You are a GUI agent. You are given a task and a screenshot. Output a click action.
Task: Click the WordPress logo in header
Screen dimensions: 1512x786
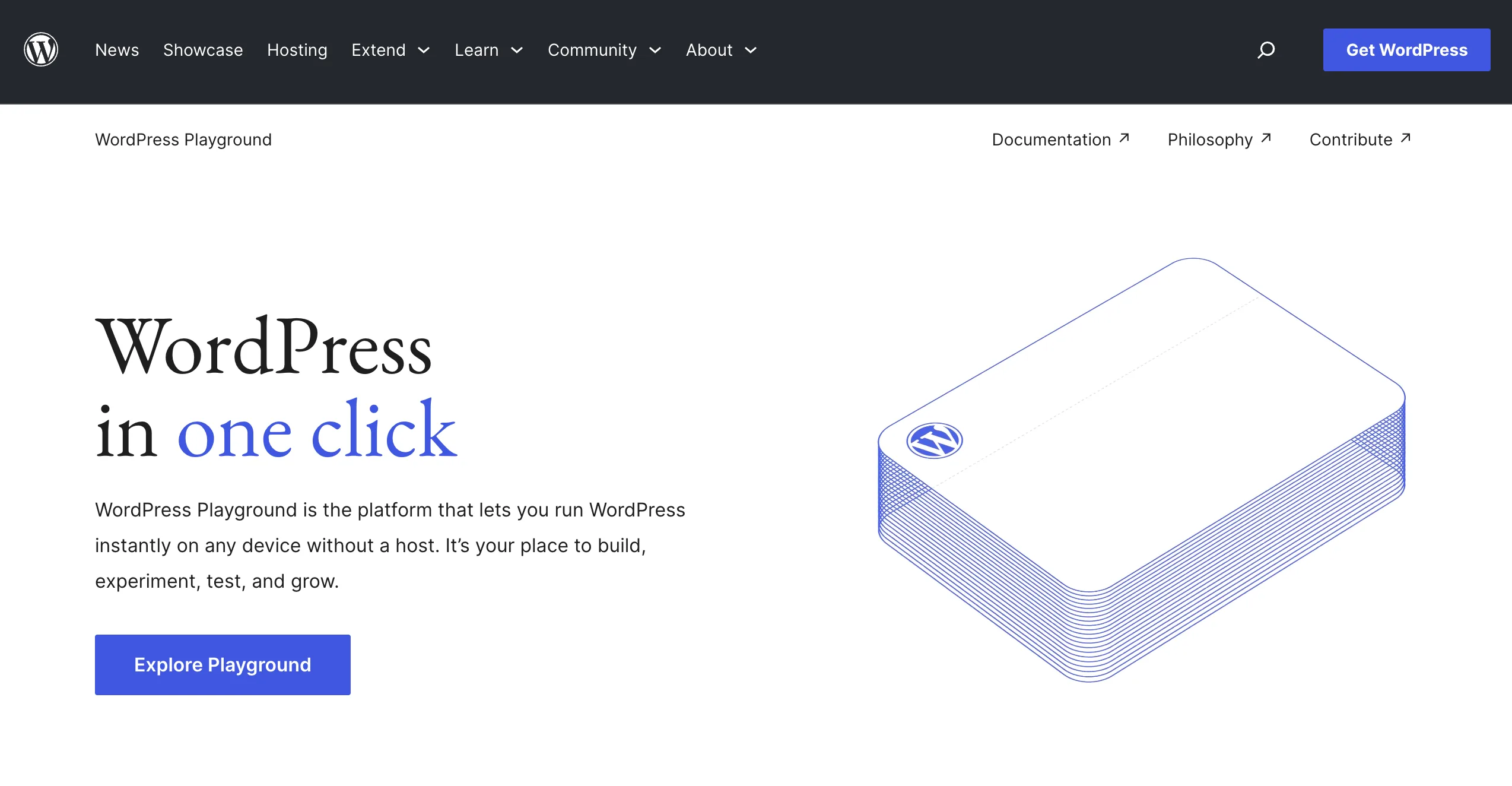[41, 50]
